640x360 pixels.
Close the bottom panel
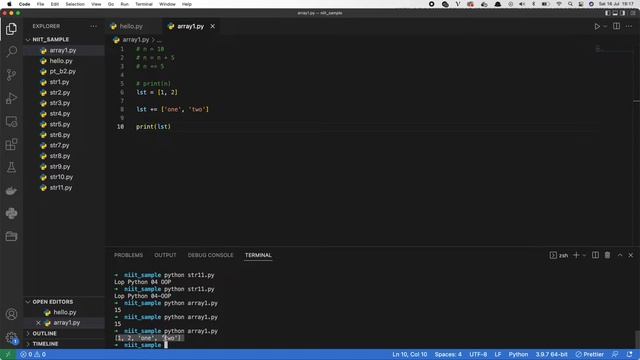pos(631,255)
